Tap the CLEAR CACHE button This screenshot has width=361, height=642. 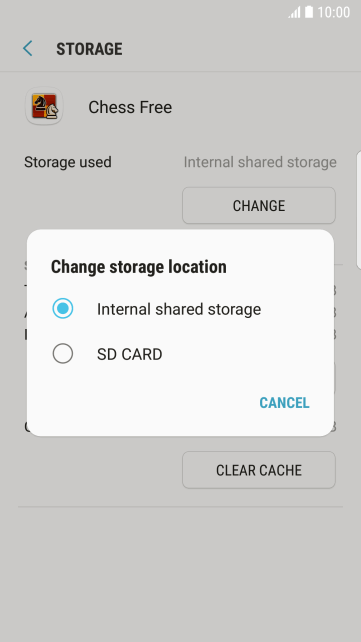259,470
